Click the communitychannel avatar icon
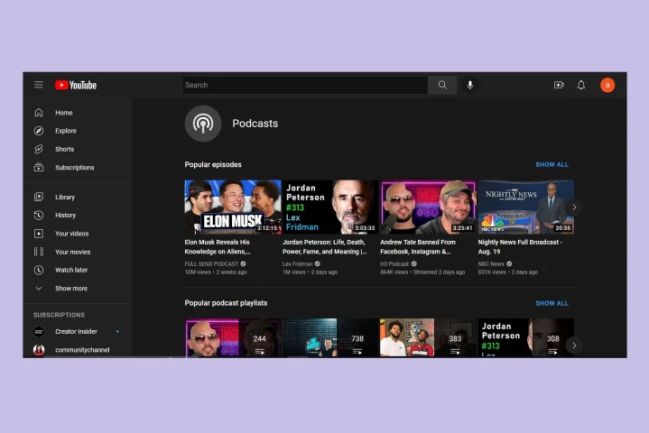Screen dimensions: 649x433 pyautogui.click(x=39, y=350)
